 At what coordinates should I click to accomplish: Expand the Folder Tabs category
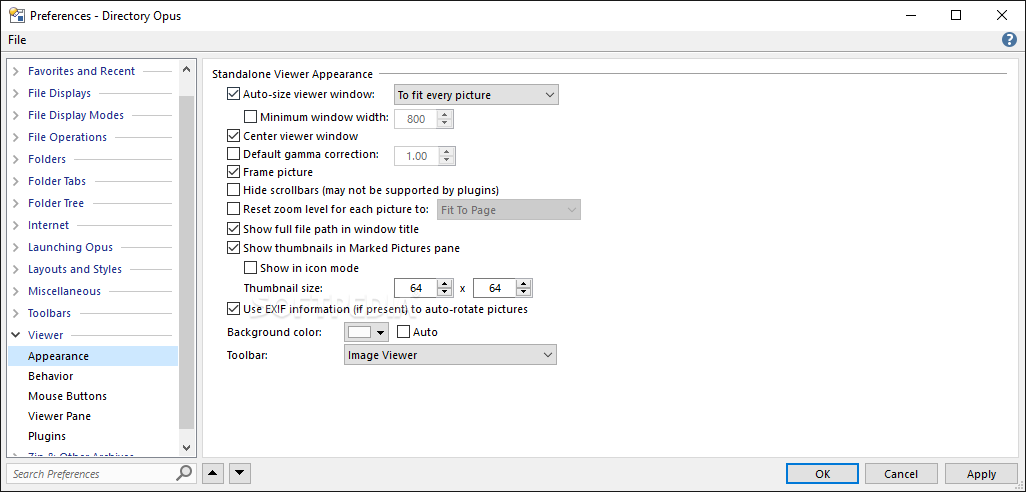click(16, 181)
